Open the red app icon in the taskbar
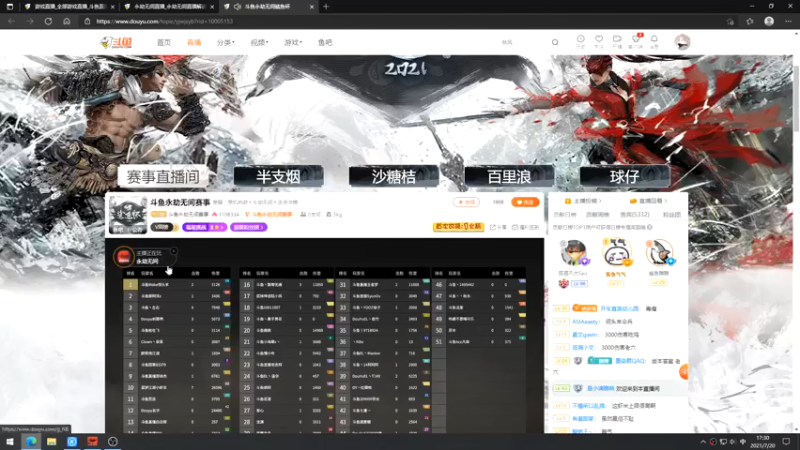800x450 pixels. (92, 442)
